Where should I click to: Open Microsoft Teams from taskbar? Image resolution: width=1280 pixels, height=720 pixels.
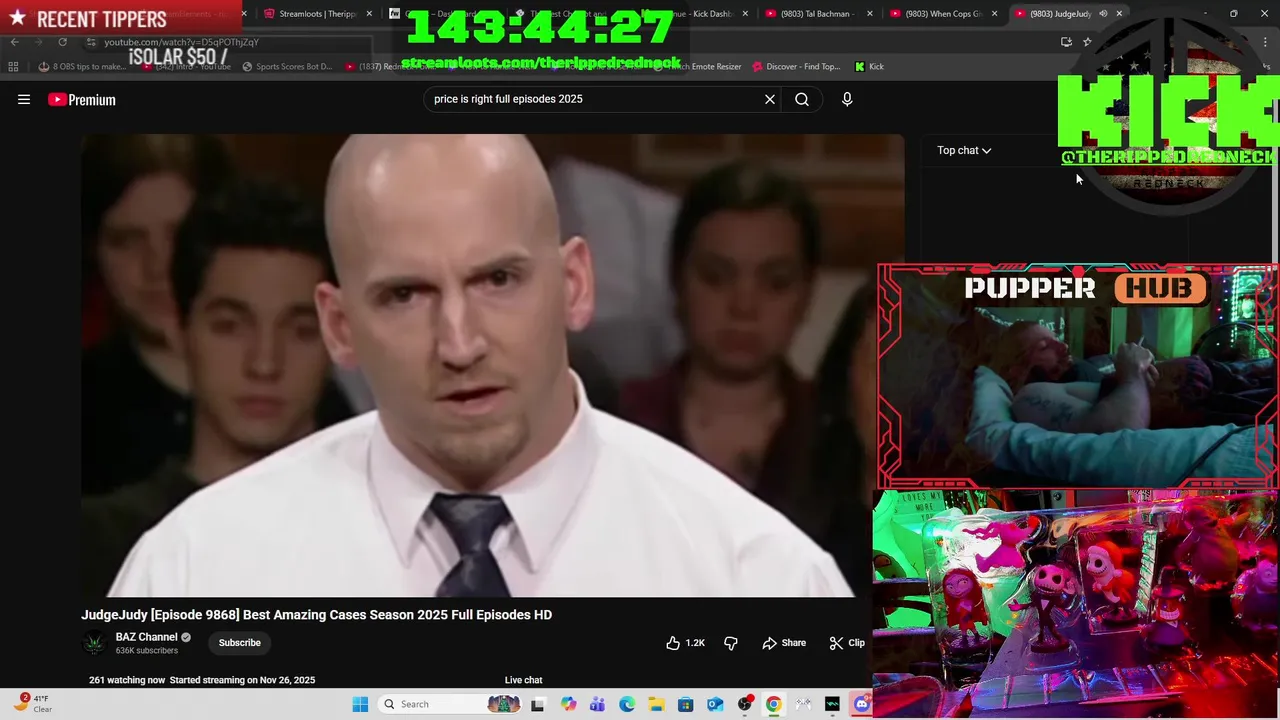click(598, 704)
